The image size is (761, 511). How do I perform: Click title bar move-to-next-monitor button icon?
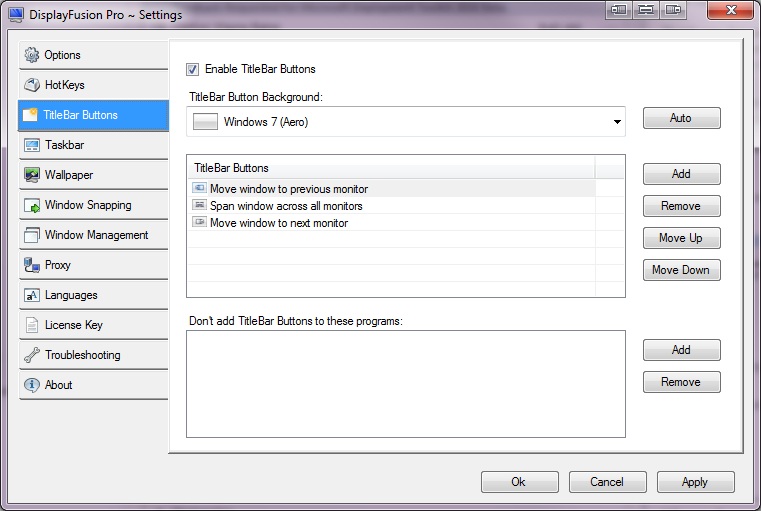[674, 11]
